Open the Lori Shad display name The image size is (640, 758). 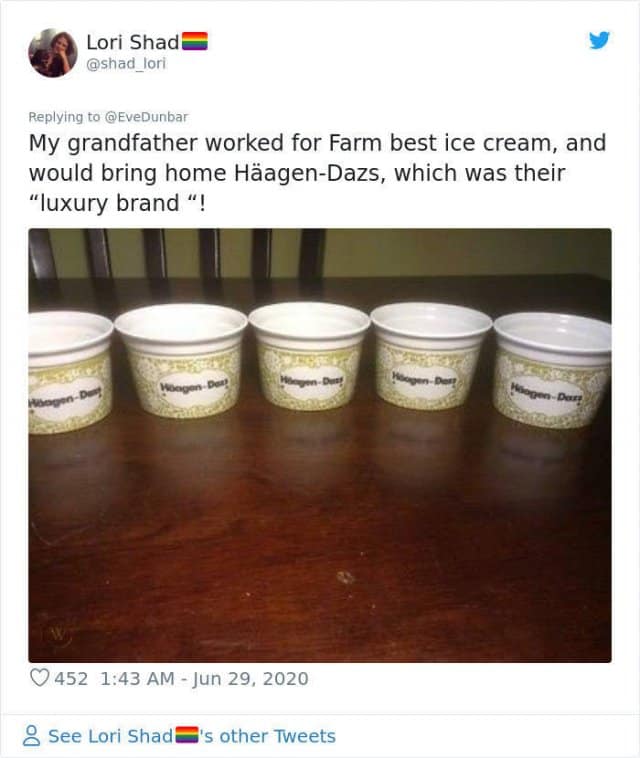click(x=132, y=42)
